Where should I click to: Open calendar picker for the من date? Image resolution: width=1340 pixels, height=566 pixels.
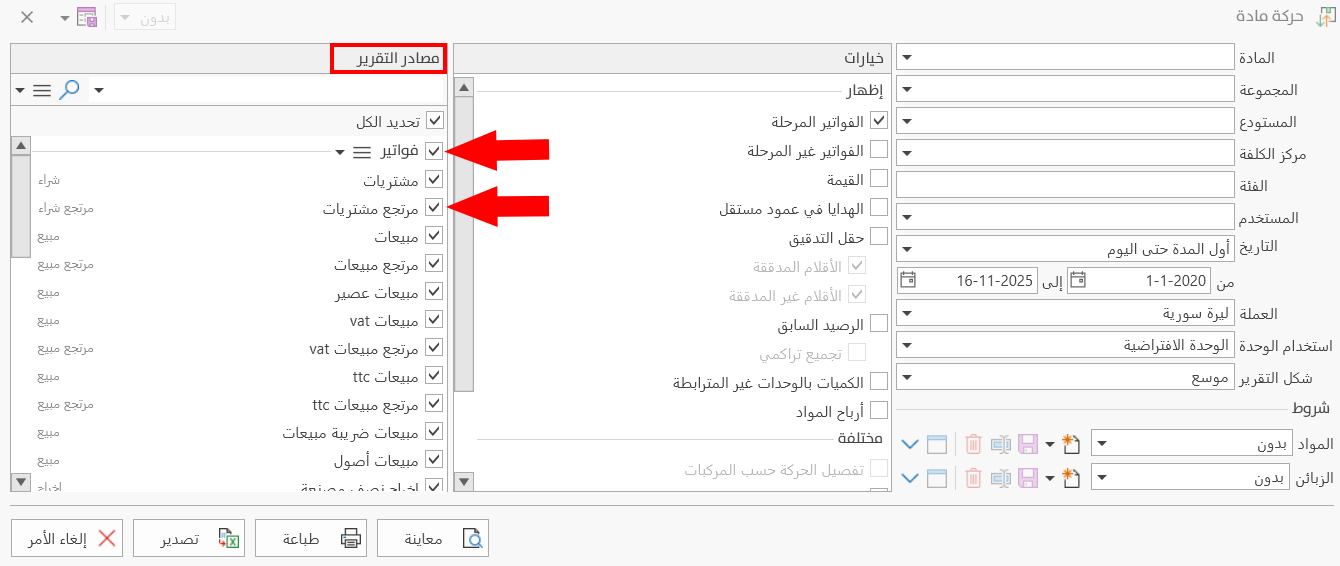(1076, 281)
